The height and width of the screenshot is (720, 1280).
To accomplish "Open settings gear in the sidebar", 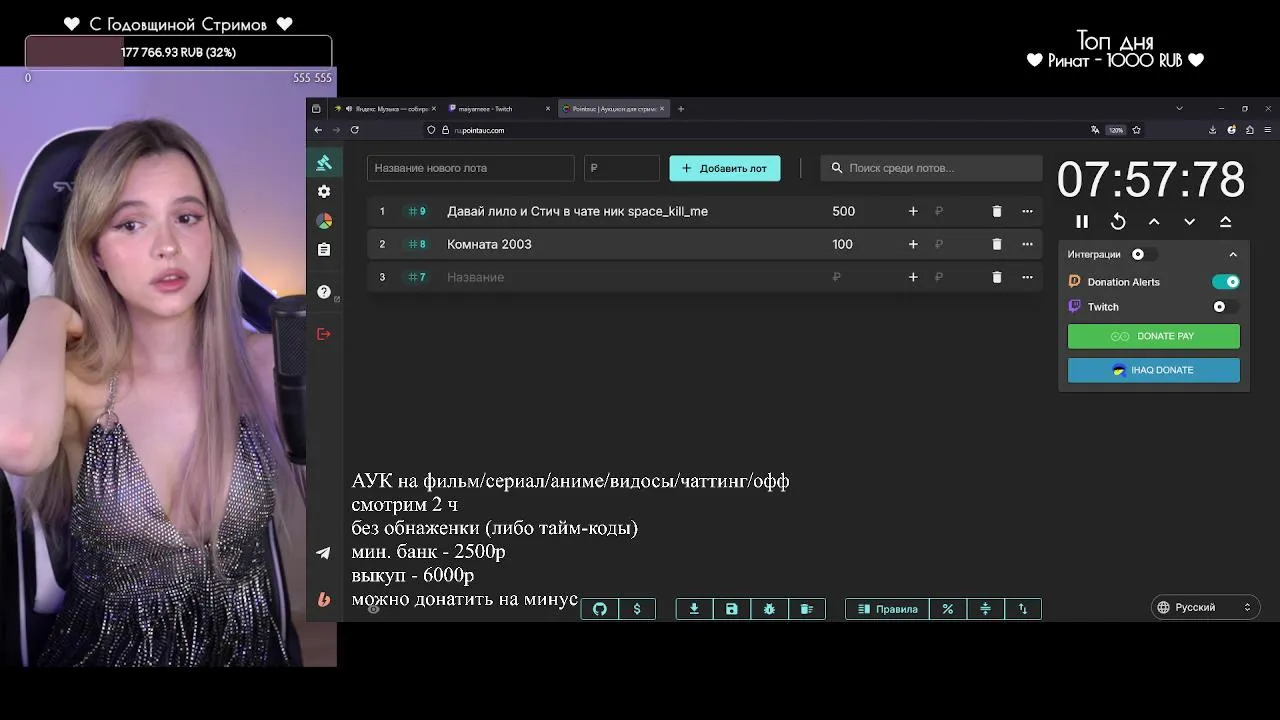I will point(324,191).
